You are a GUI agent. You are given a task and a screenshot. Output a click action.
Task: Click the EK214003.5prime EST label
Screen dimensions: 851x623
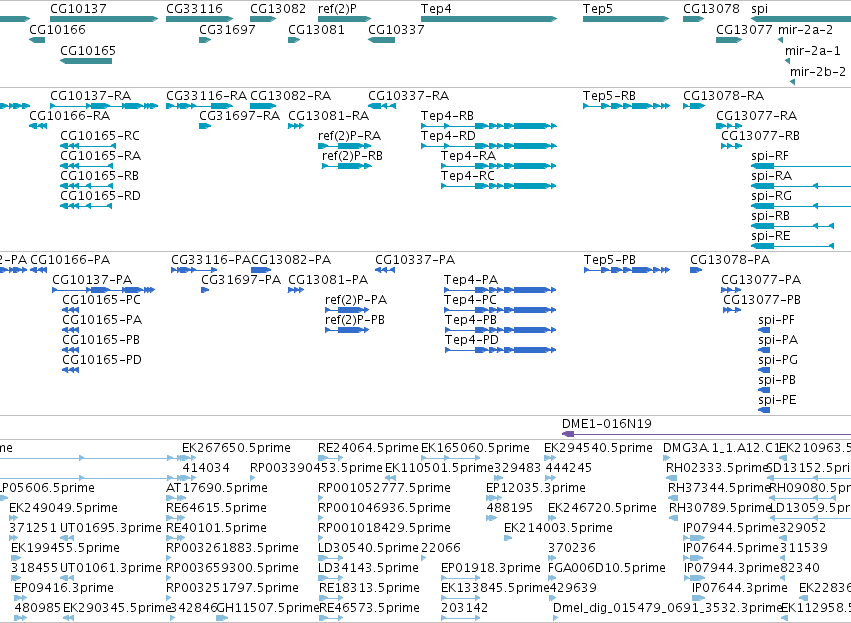click(x=558, y=527)
